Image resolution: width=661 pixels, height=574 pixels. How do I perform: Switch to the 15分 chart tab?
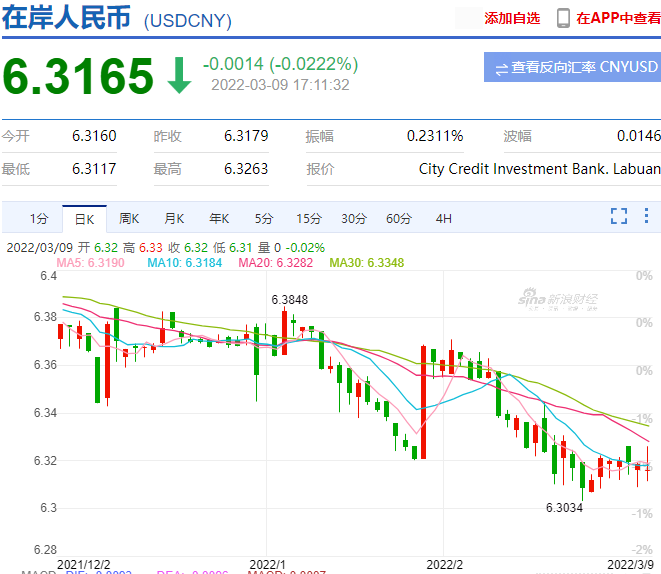coord(309,219)
